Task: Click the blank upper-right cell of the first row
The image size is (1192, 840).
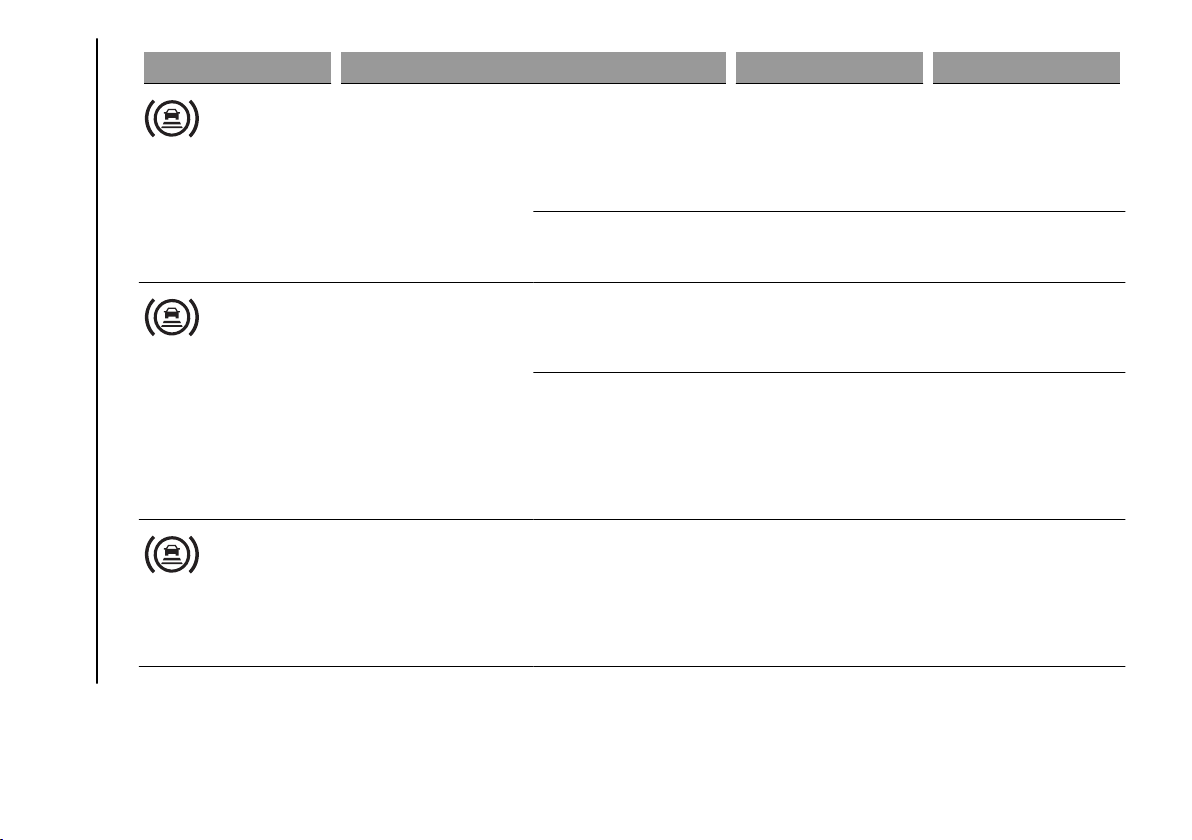Action: (x=829, y=148)
